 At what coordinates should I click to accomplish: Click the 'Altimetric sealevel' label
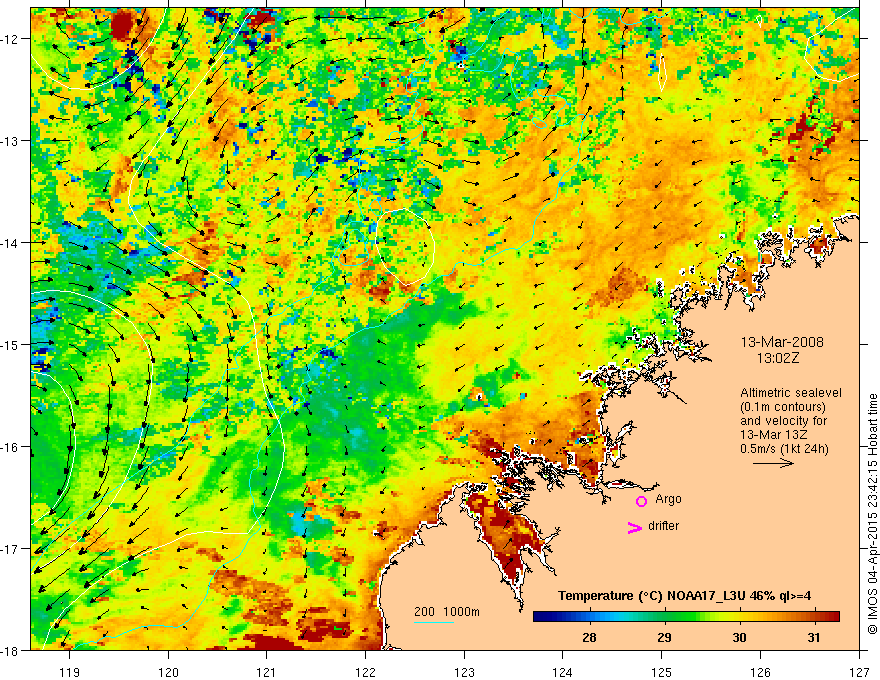[791, 393]
